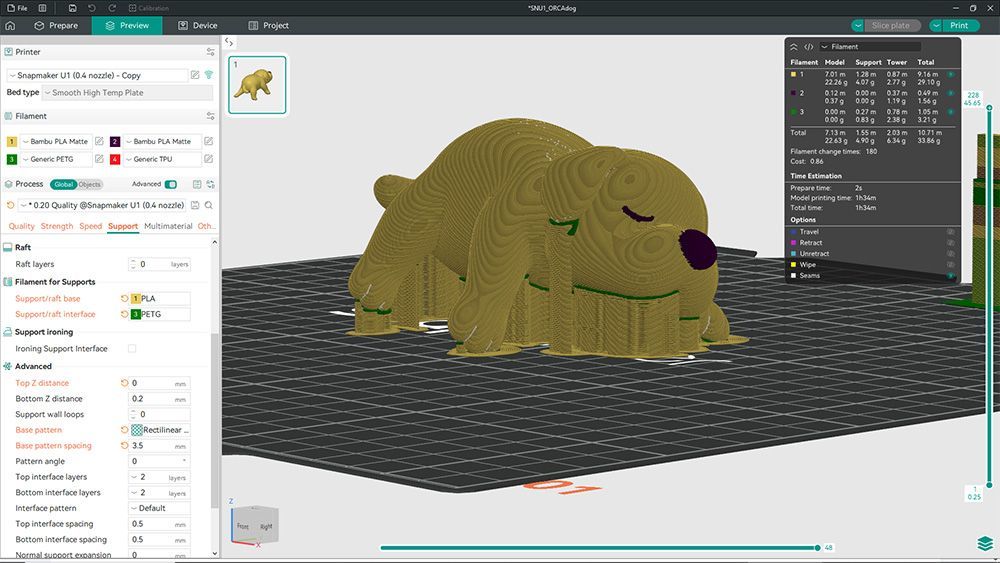Click filament 2 dark purple color swatch
1000x563 pixels.
(115, 142)
